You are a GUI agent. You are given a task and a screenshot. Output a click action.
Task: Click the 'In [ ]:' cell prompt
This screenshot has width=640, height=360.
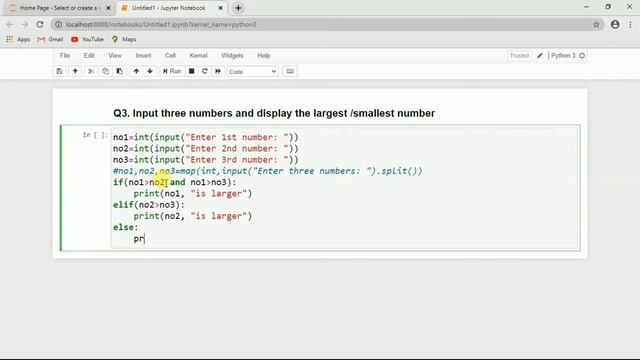tap(95, 135)
